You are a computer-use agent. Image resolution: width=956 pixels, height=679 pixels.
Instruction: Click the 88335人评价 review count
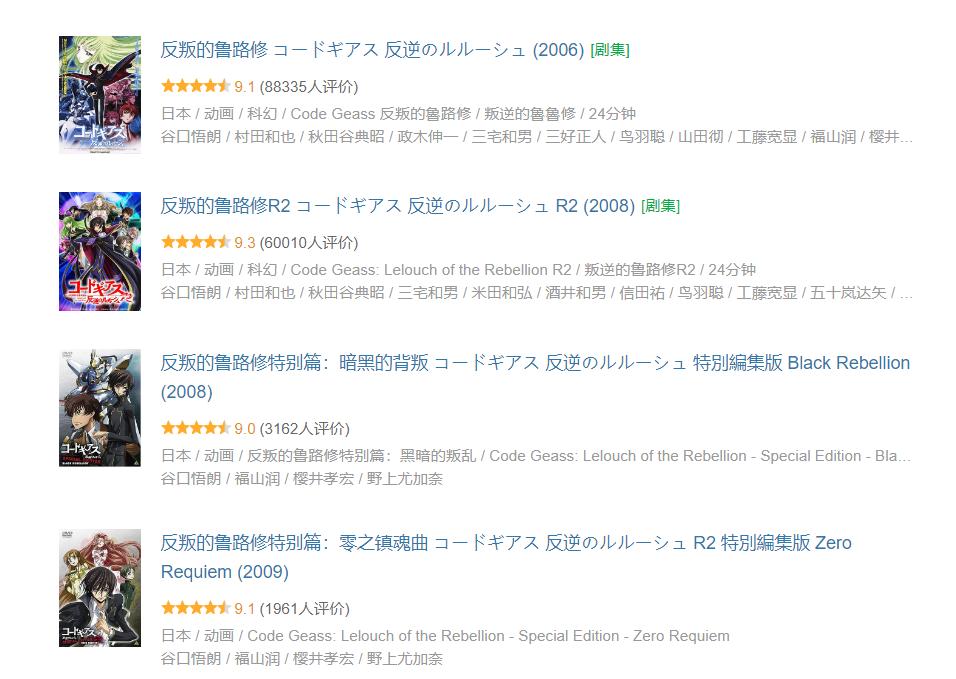[309, 86]
